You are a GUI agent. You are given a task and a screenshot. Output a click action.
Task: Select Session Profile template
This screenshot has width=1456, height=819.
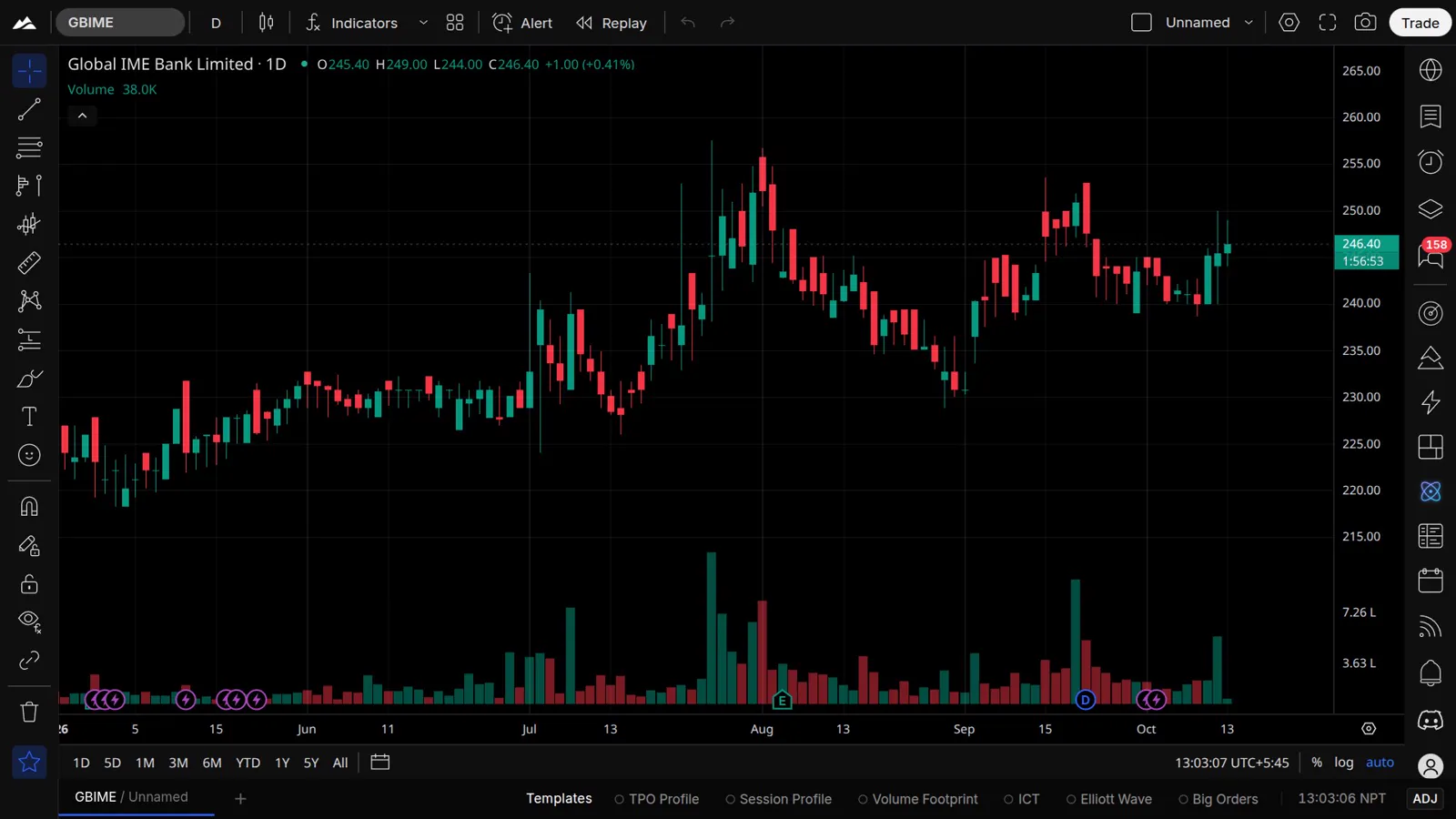778,799
